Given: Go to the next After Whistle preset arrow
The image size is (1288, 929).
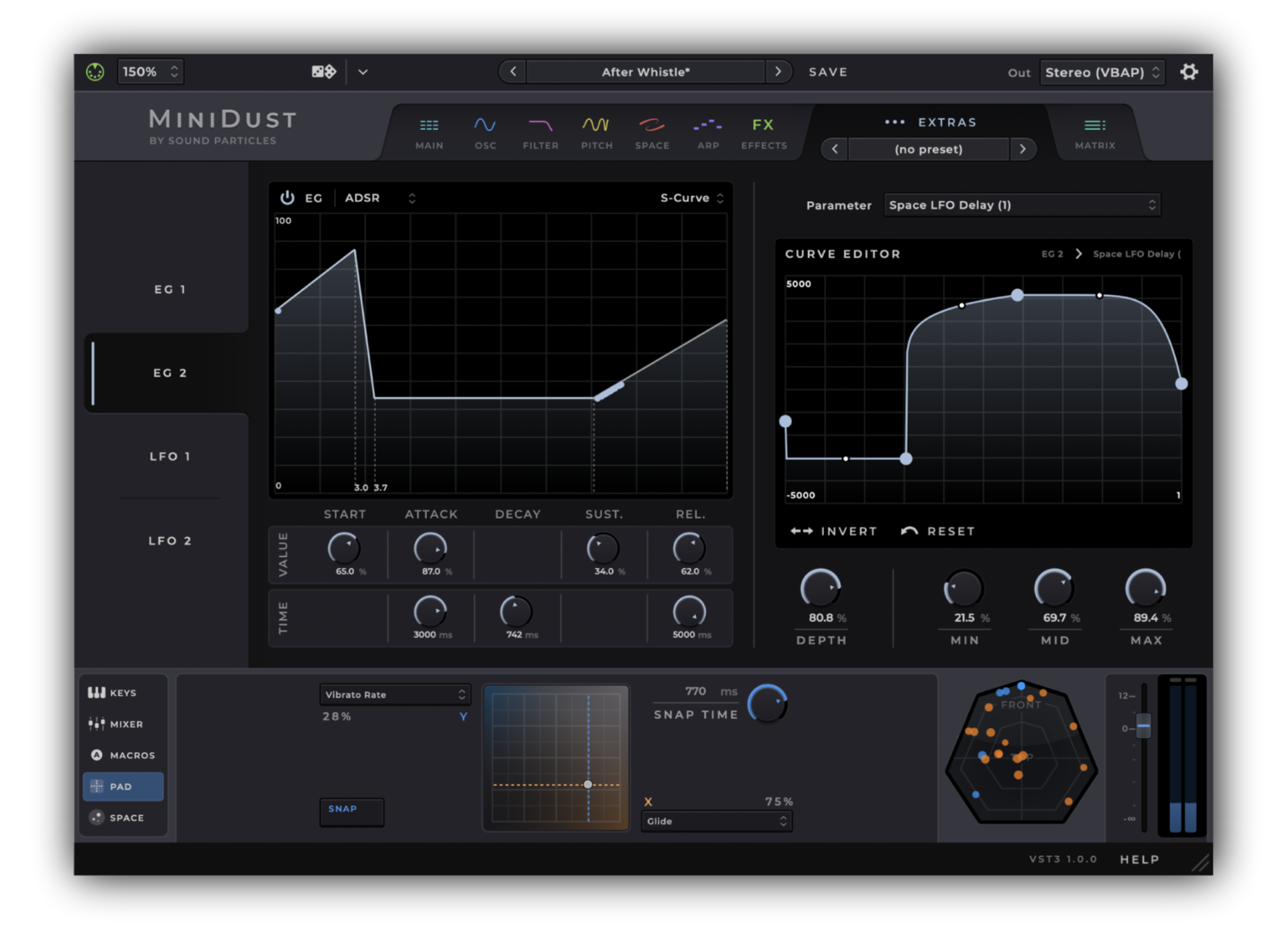Looking at the screenshot, I should pyautogui.click(x=778, y=72).
